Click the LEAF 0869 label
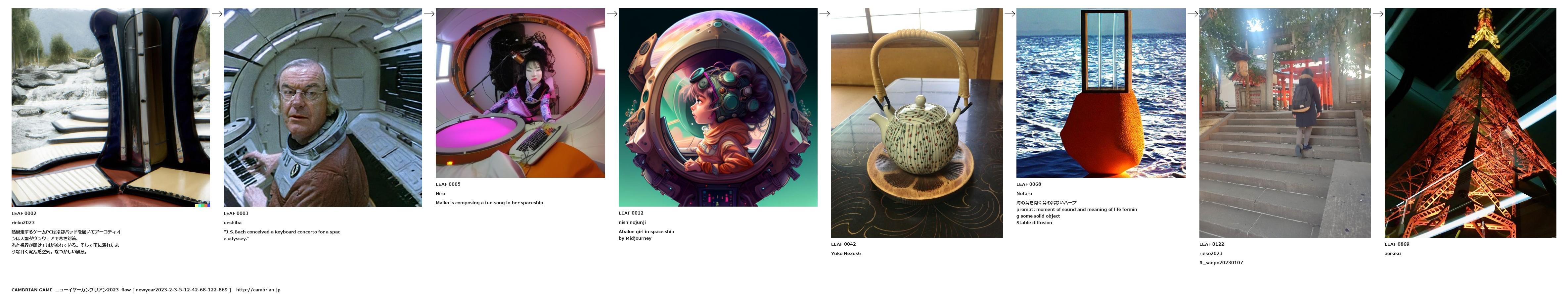The image size is (1568, 298). point(1397,244)
